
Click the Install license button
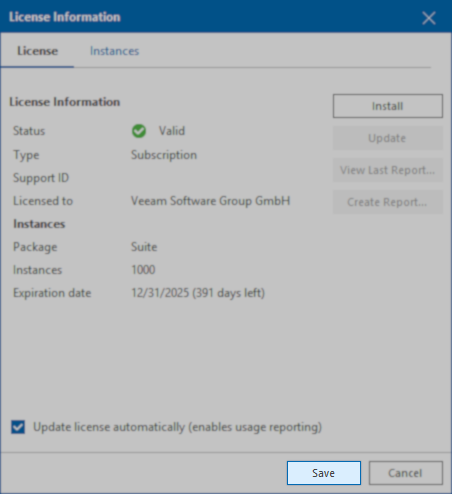coord(388,106)
